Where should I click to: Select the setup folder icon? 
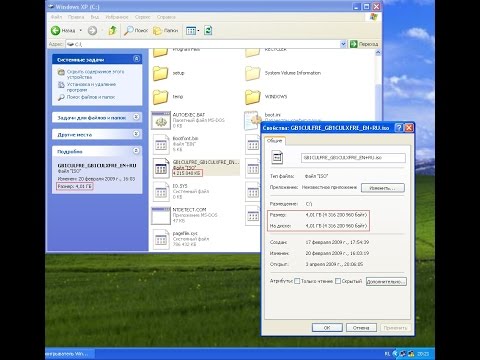(160, 73)
